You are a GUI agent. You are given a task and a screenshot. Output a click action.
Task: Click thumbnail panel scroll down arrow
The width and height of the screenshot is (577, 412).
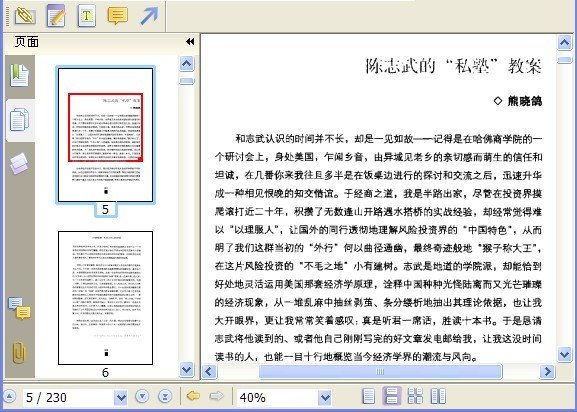click(x=187, y=369)
